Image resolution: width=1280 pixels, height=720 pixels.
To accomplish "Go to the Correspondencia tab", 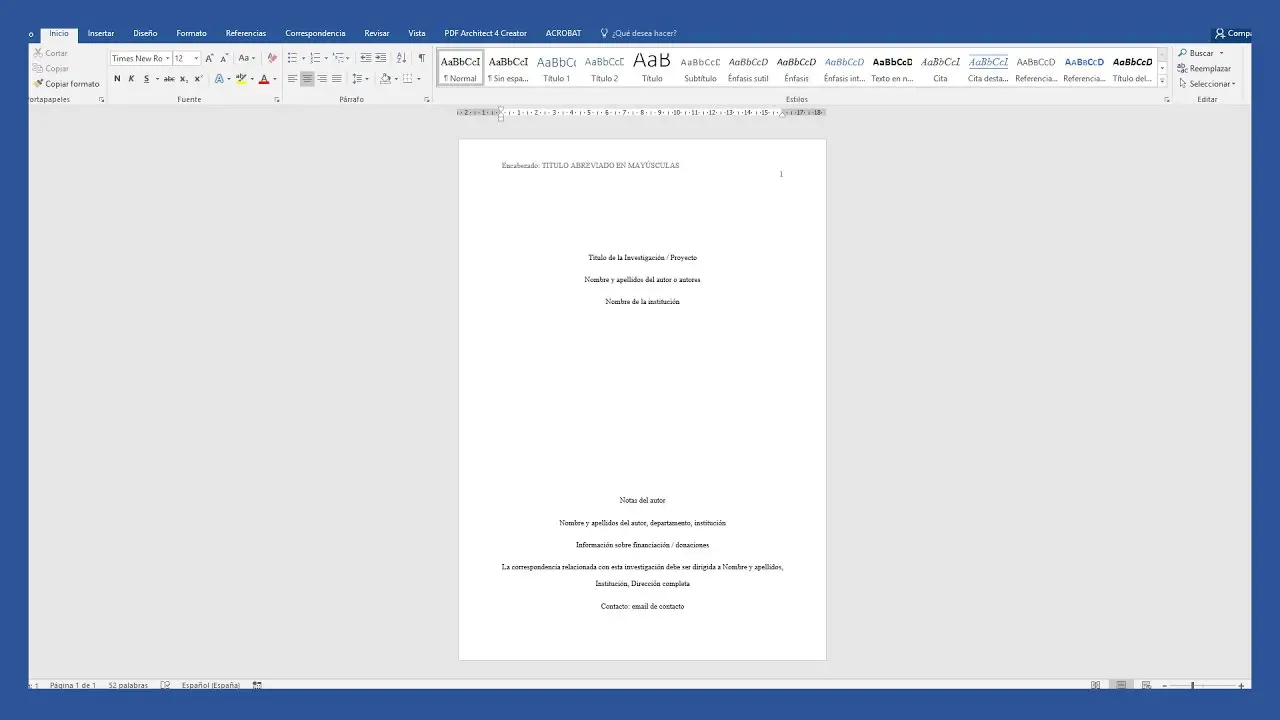I will click(315, 33).
